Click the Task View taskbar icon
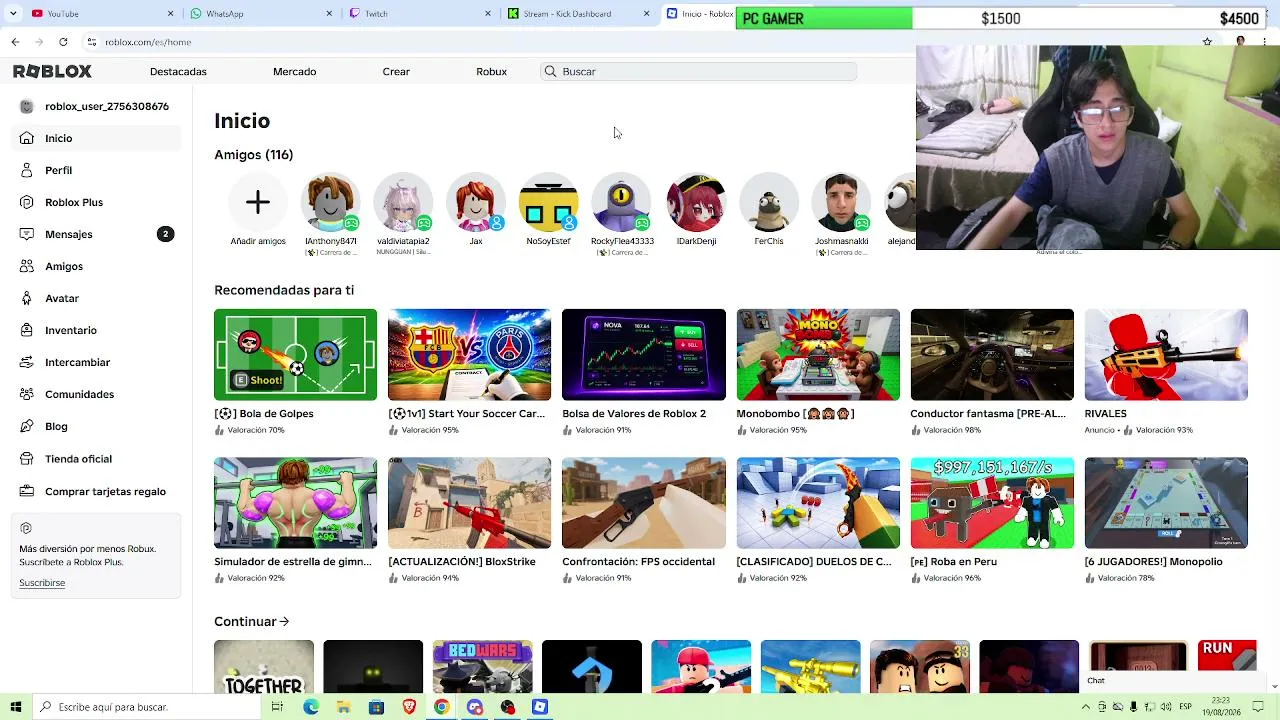The width and height of the screenshot is (1280, 720). (277, 707)
